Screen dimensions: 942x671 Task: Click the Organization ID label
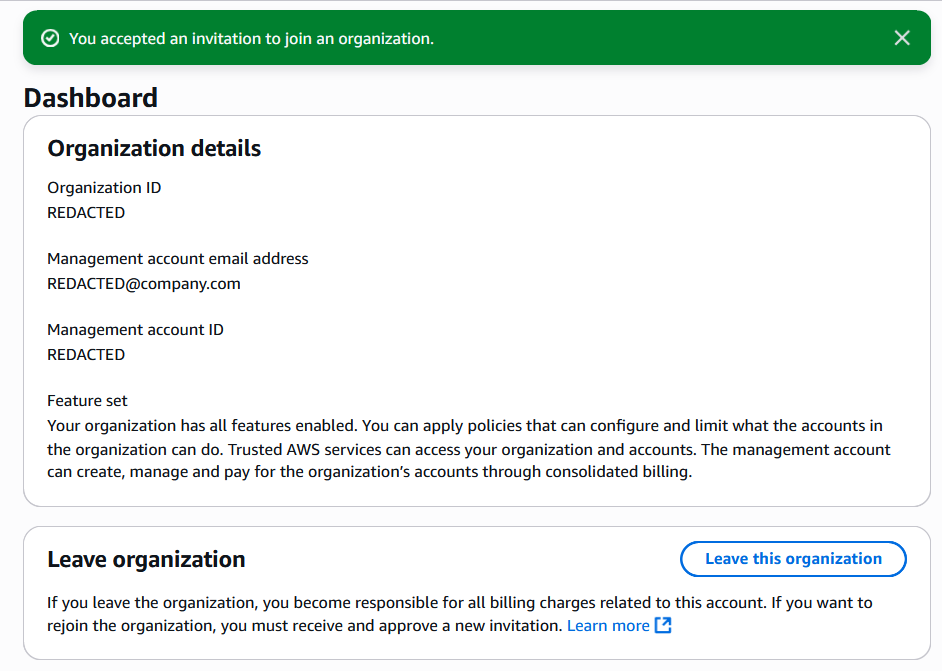(105, 188)
